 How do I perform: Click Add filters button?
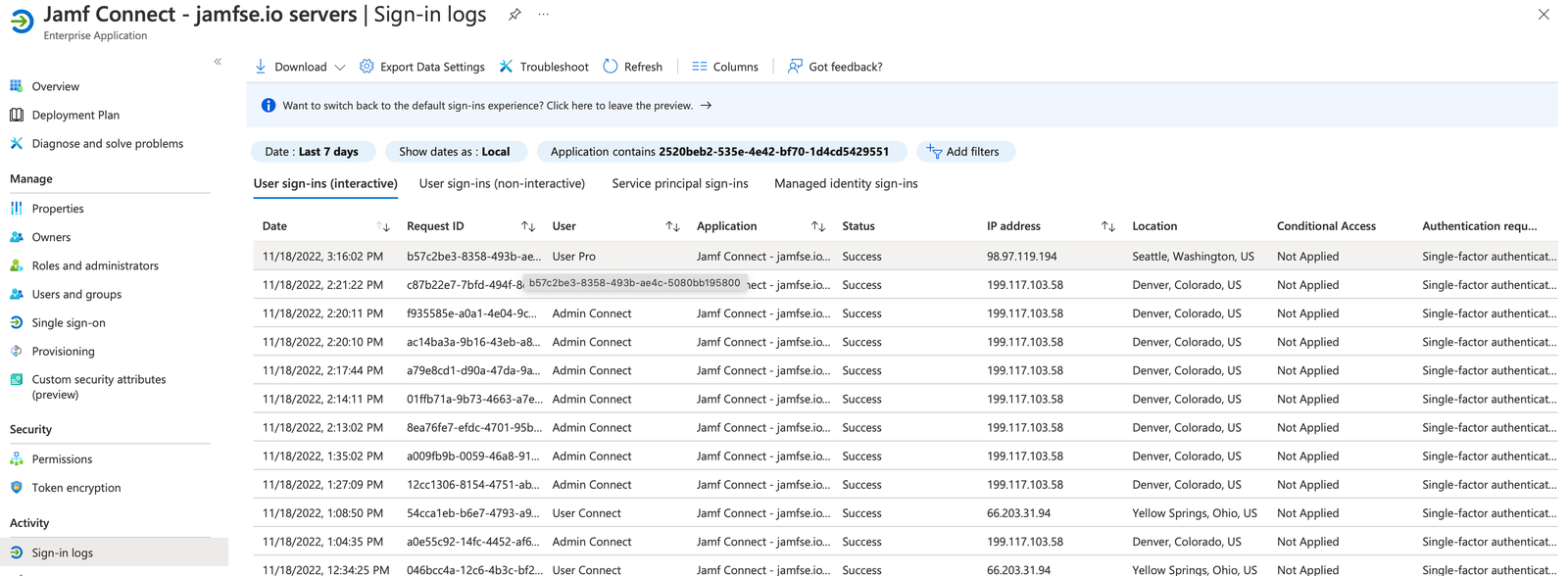point(964,152)
